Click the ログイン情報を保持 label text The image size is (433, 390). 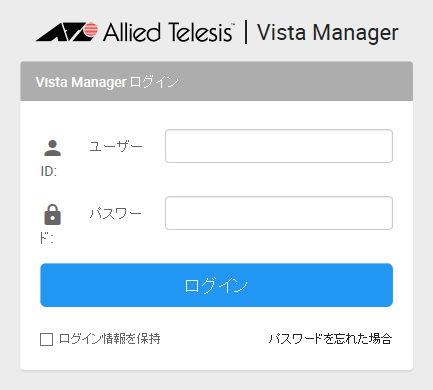pyautogui.click(x=110, y=339)
